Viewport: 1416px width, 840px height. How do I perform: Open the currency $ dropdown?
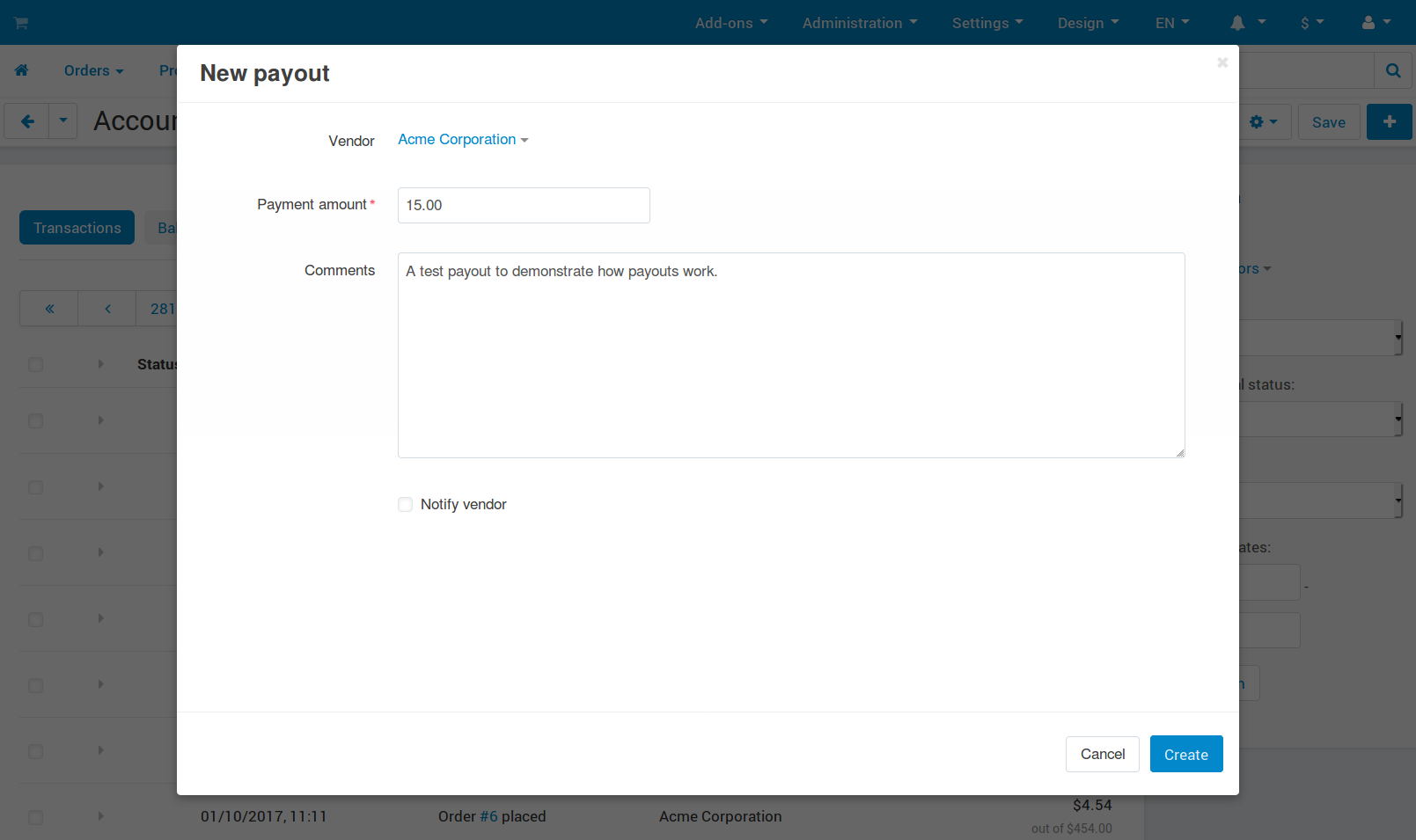[x=1312, y=23]
